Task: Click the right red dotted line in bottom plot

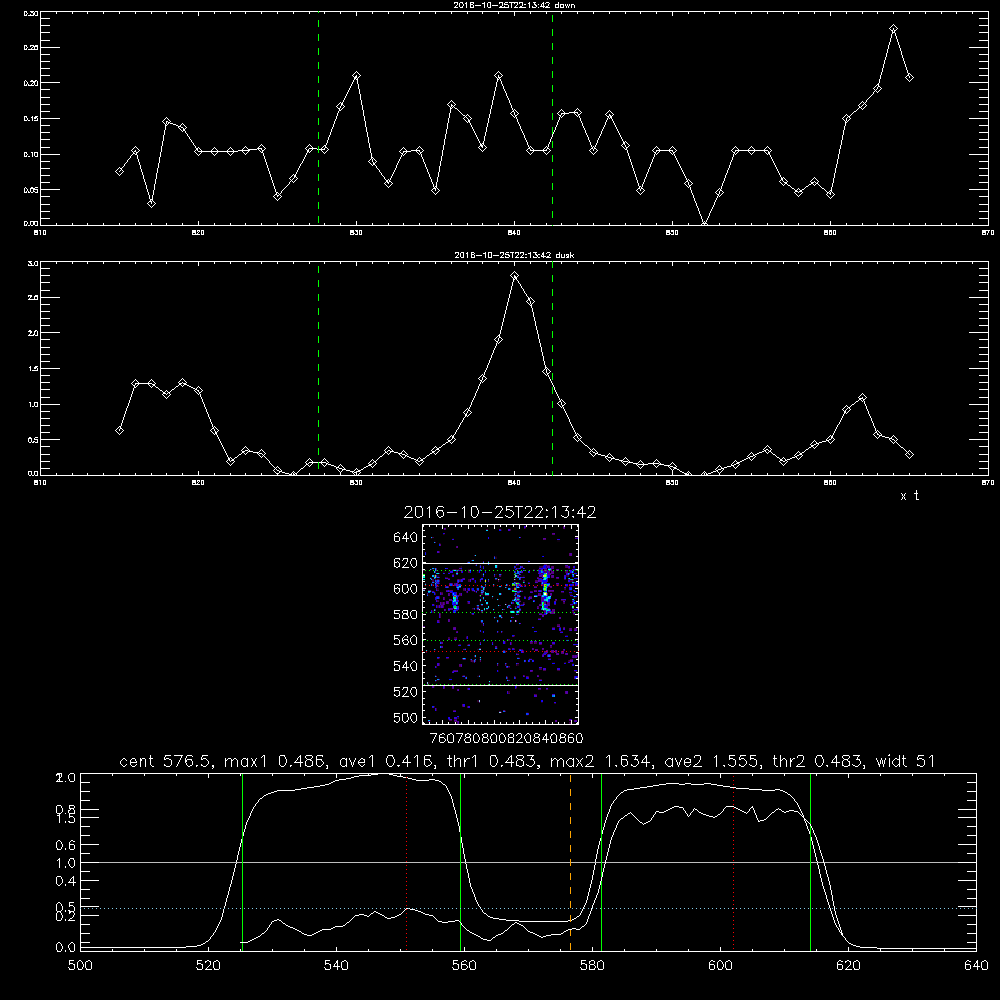Action: coord(734,861)
